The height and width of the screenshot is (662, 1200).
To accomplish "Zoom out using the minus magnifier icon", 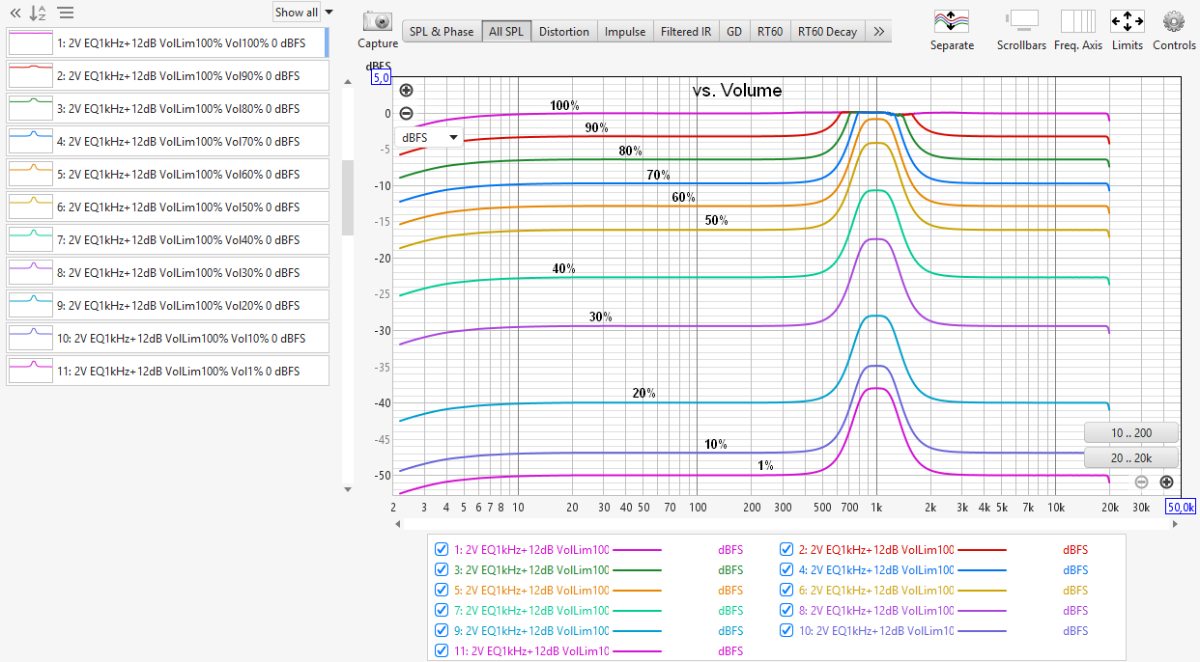I will 406,113.
